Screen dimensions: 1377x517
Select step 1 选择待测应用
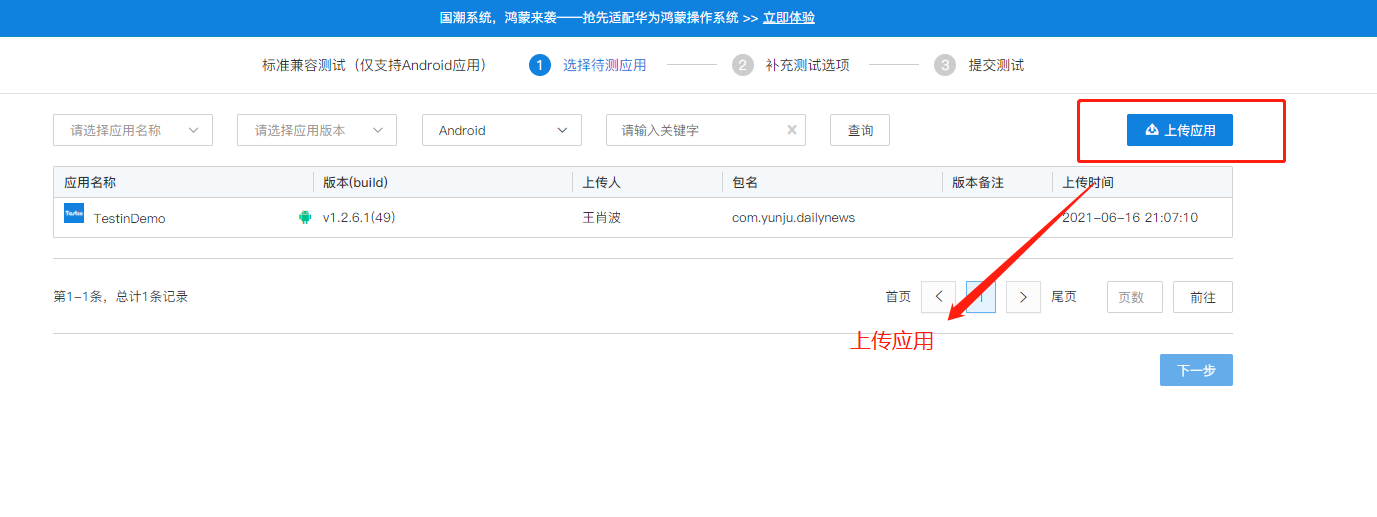(588, 65)
